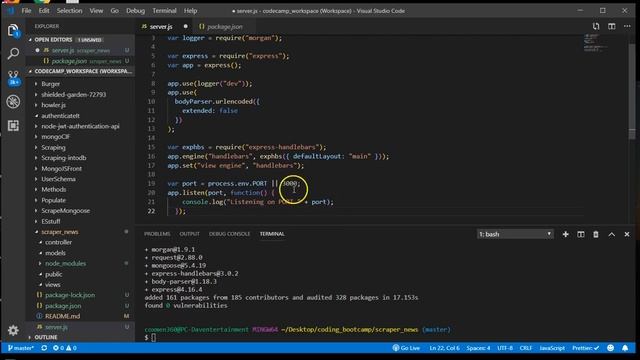Viewport: 640px width, 360px height.
Task: Change the UTF-8 file encoding
Action: pyautogui.click(x=505, y=348)
